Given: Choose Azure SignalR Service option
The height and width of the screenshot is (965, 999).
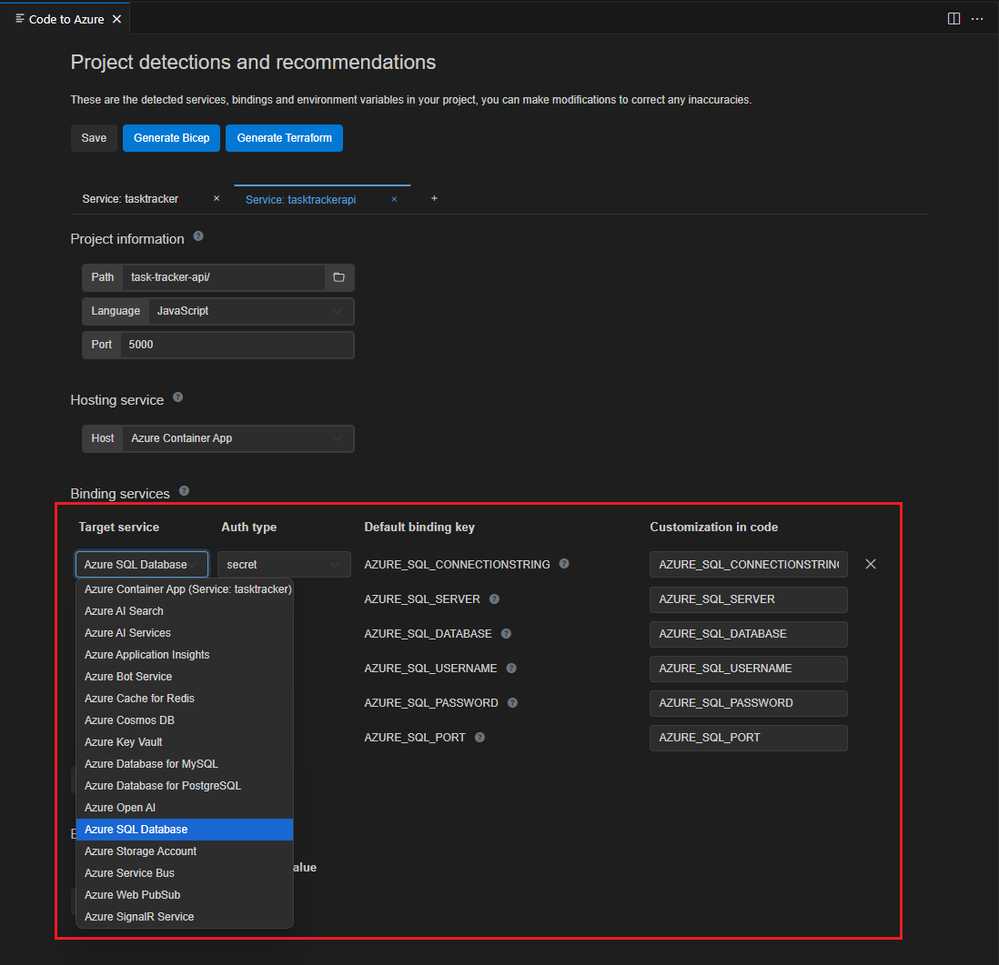Looking at the screenshot, I should coord(185,917).
